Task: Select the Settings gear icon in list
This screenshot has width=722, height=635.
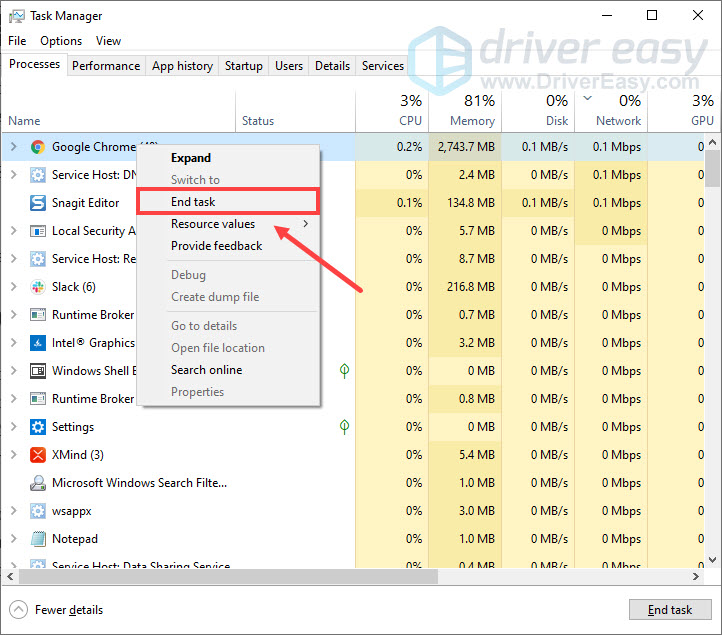Action: click(x=37, y=427)
